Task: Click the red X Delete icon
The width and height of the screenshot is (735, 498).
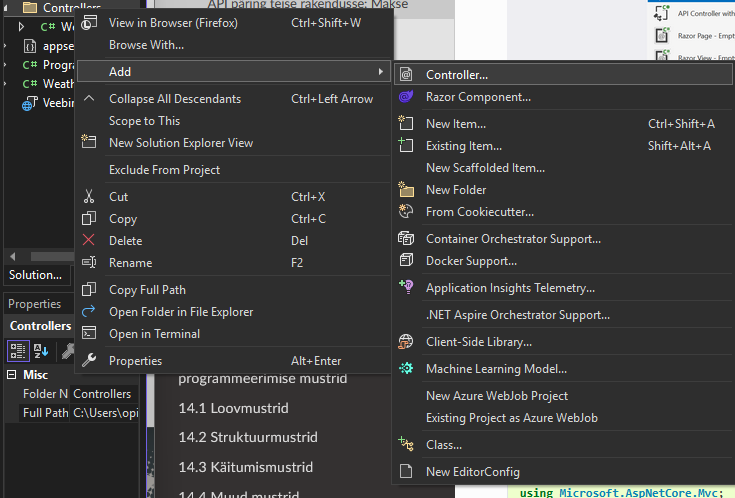Action: pyautogui.click(x=89, y=241)
